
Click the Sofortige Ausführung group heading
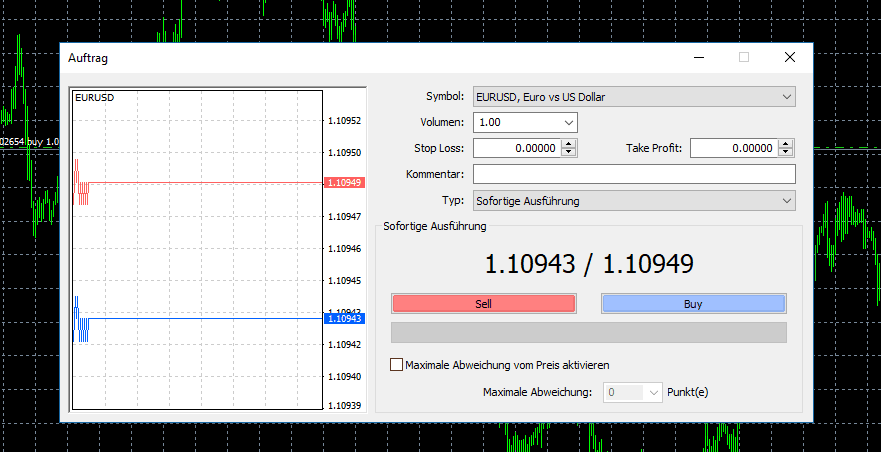(x=435, y=227)
